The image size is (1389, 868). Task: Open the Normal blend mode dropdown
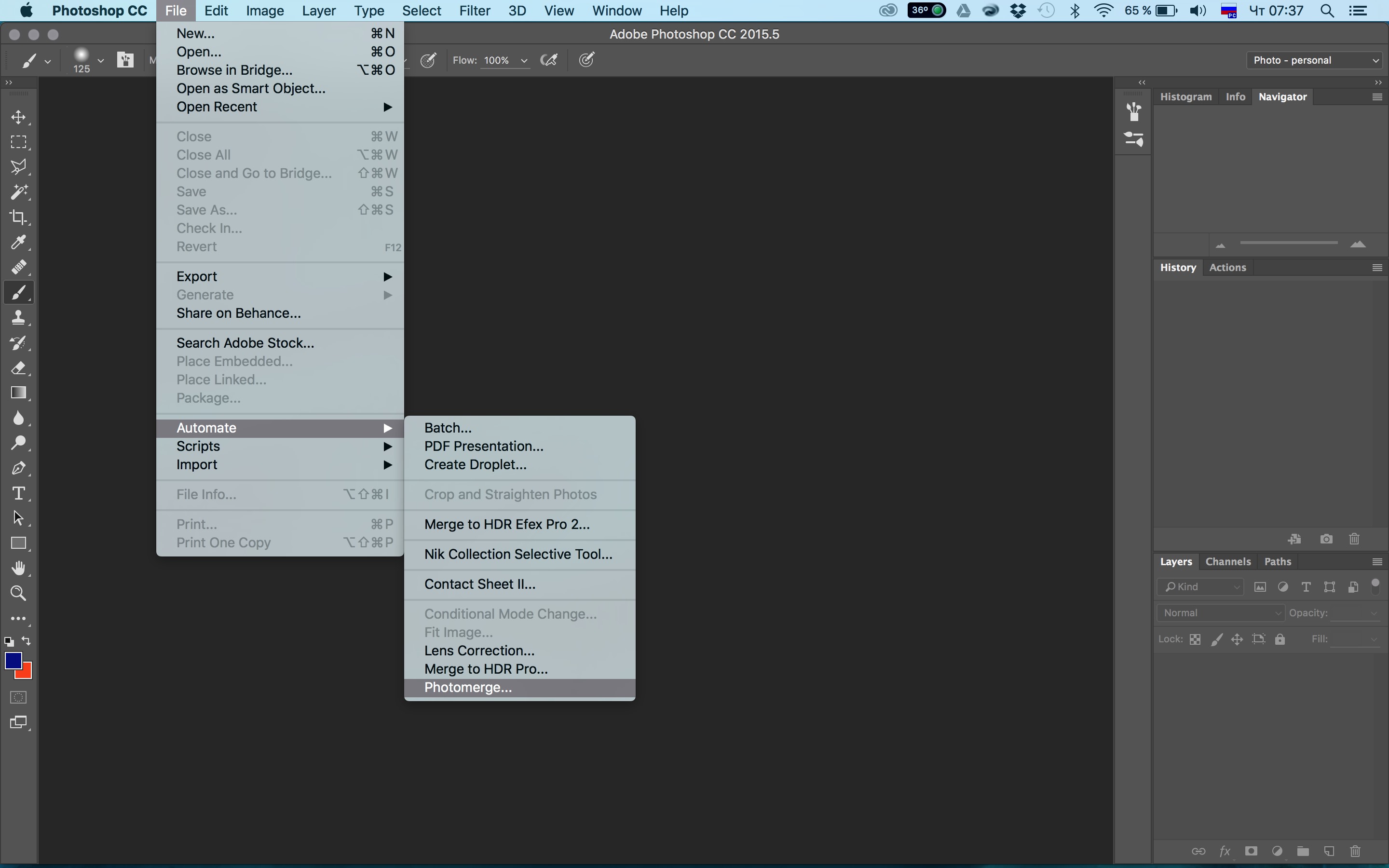[x=1220, y=612]
